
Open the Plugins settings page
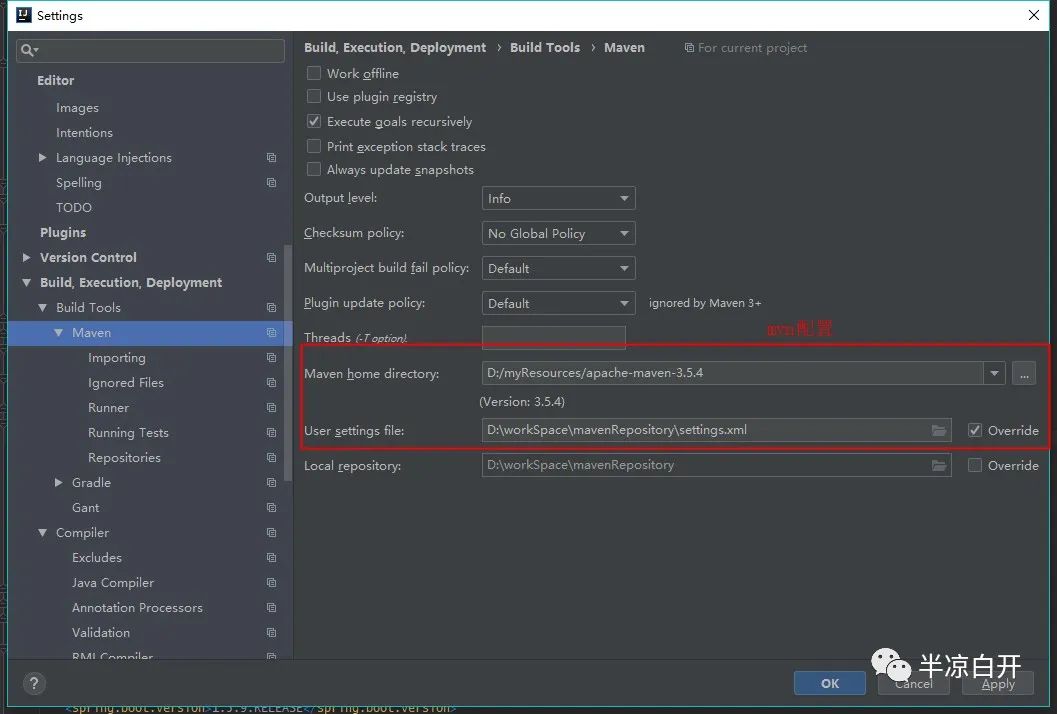click(63, 233)
